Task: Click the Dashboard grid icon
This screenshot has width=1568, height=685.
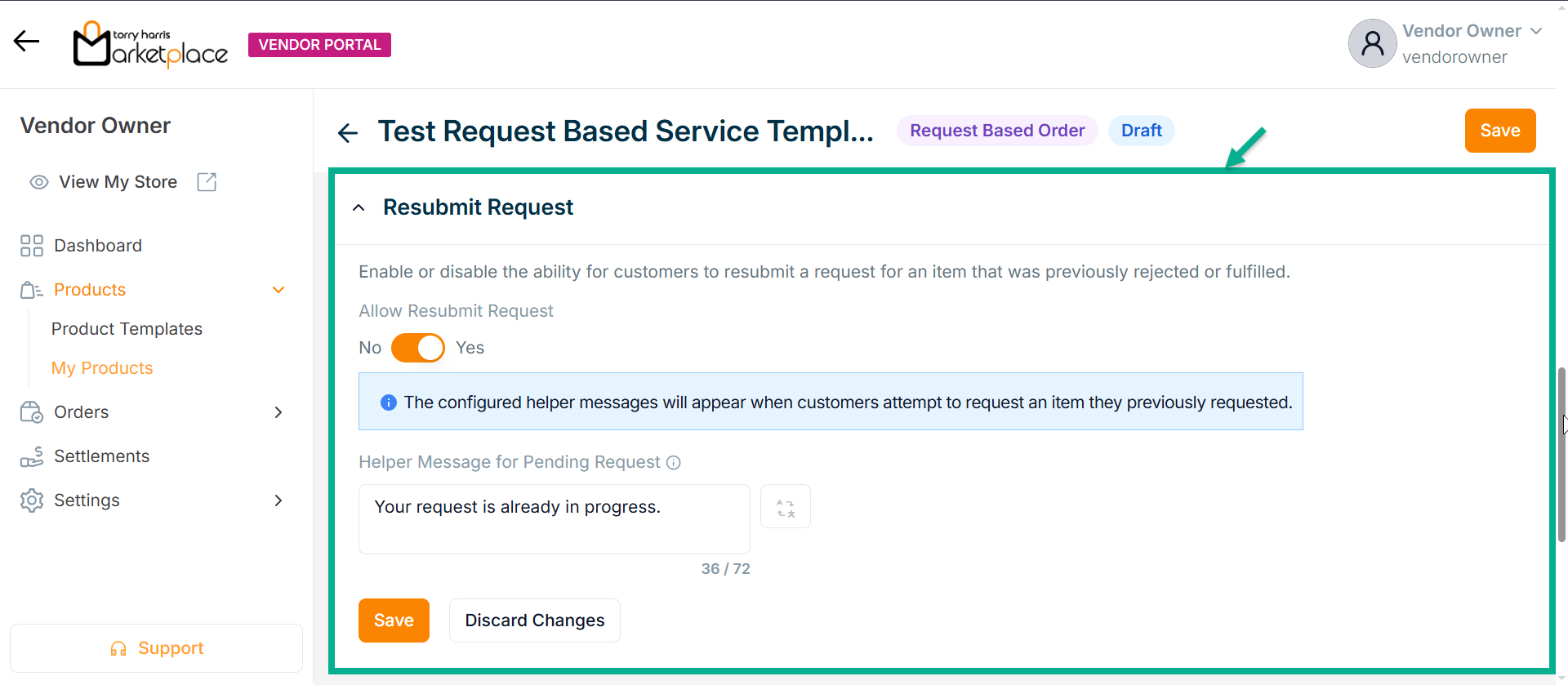Action: pos(32,246)
